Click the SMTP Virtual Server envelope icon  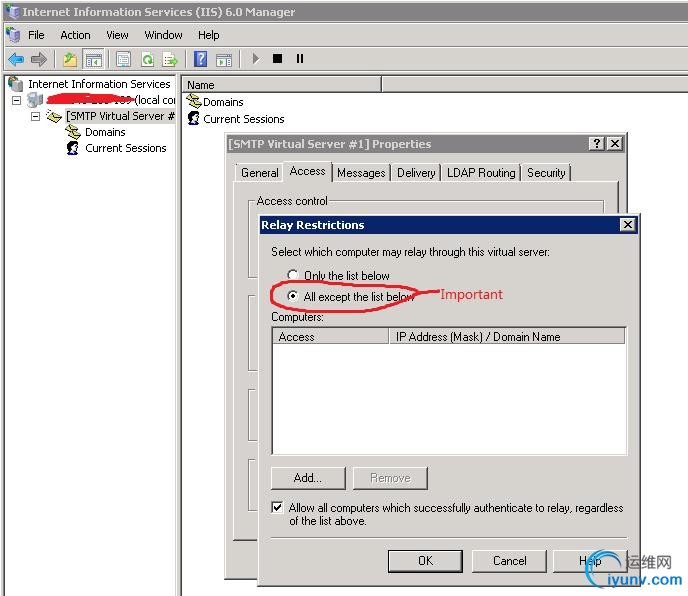pos(54,116)
